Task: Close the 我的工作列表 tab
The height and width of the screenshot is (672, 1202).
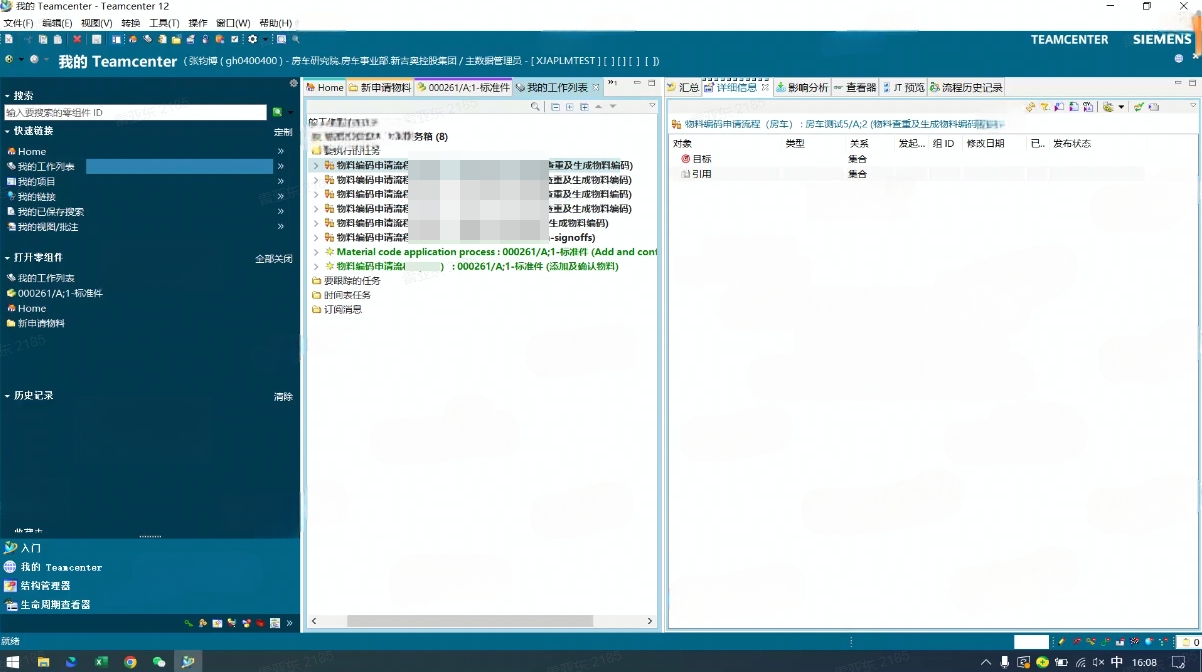Action: point(596,87)
